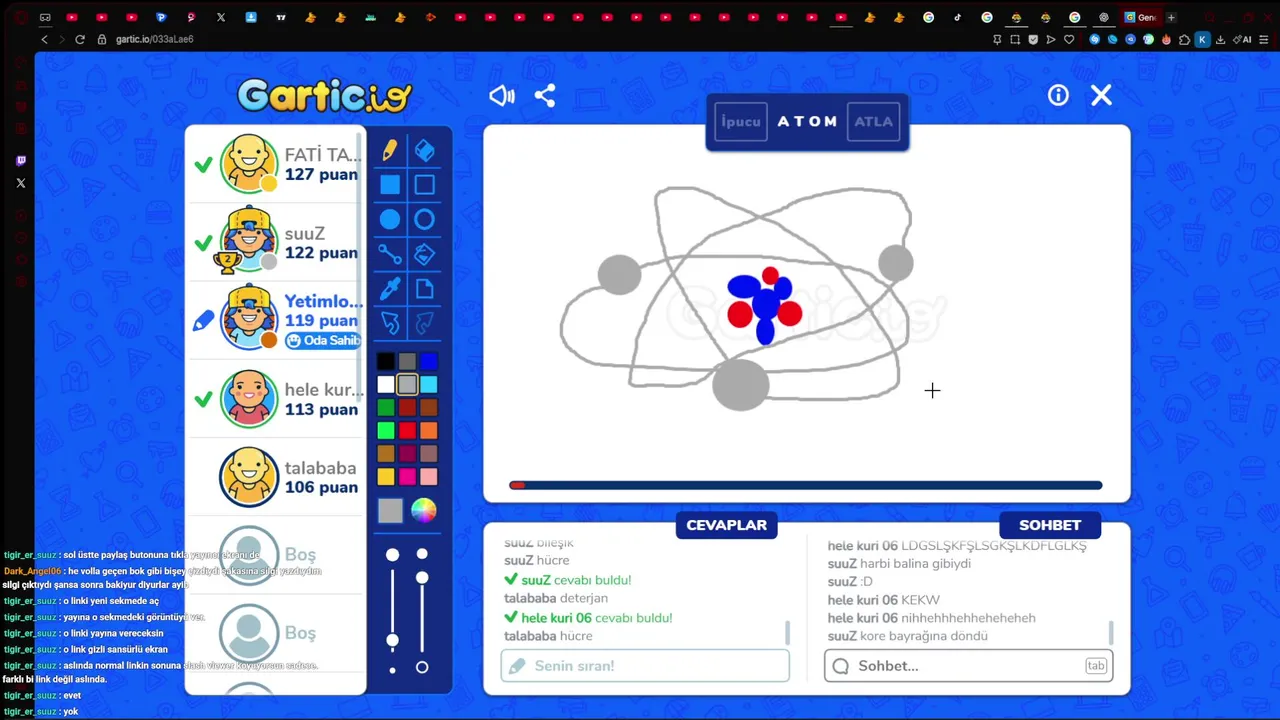Pick the cyan color swatch

click(x=429, y=385)
